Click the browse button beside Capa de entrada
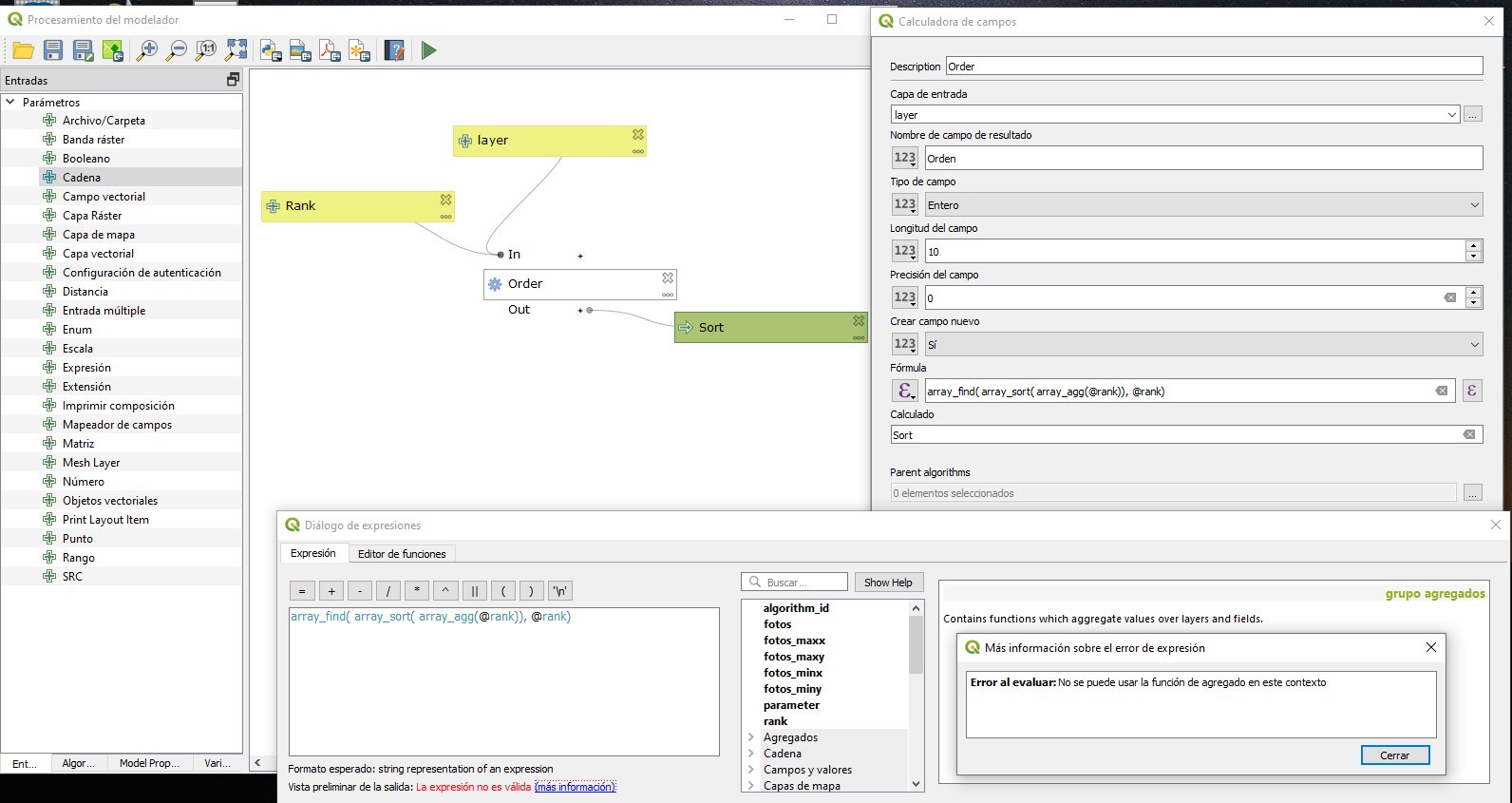1512x803 pixels. coord(1473,115)
